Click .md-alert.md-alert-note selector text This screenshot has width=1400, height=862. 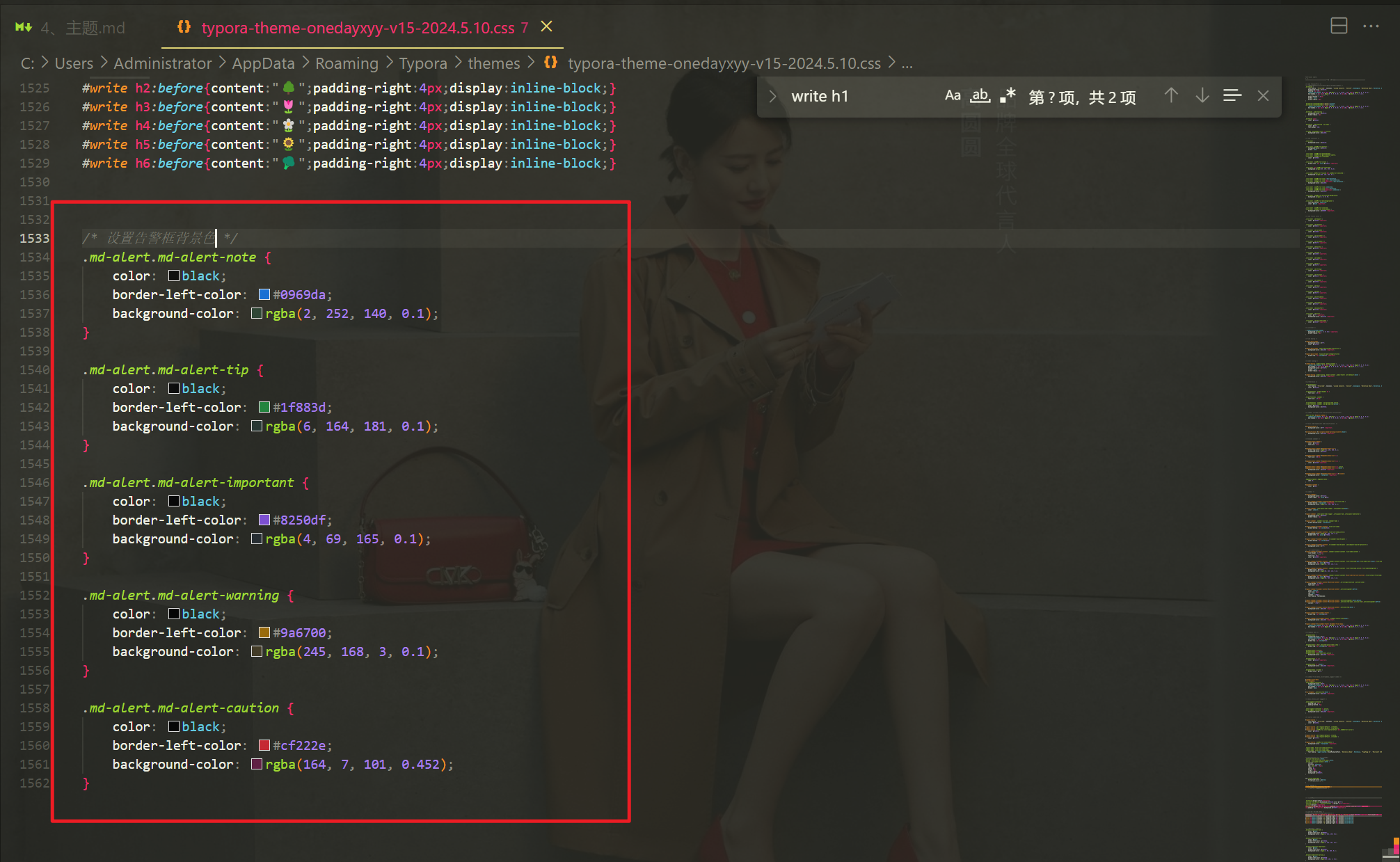click(169, 257)
